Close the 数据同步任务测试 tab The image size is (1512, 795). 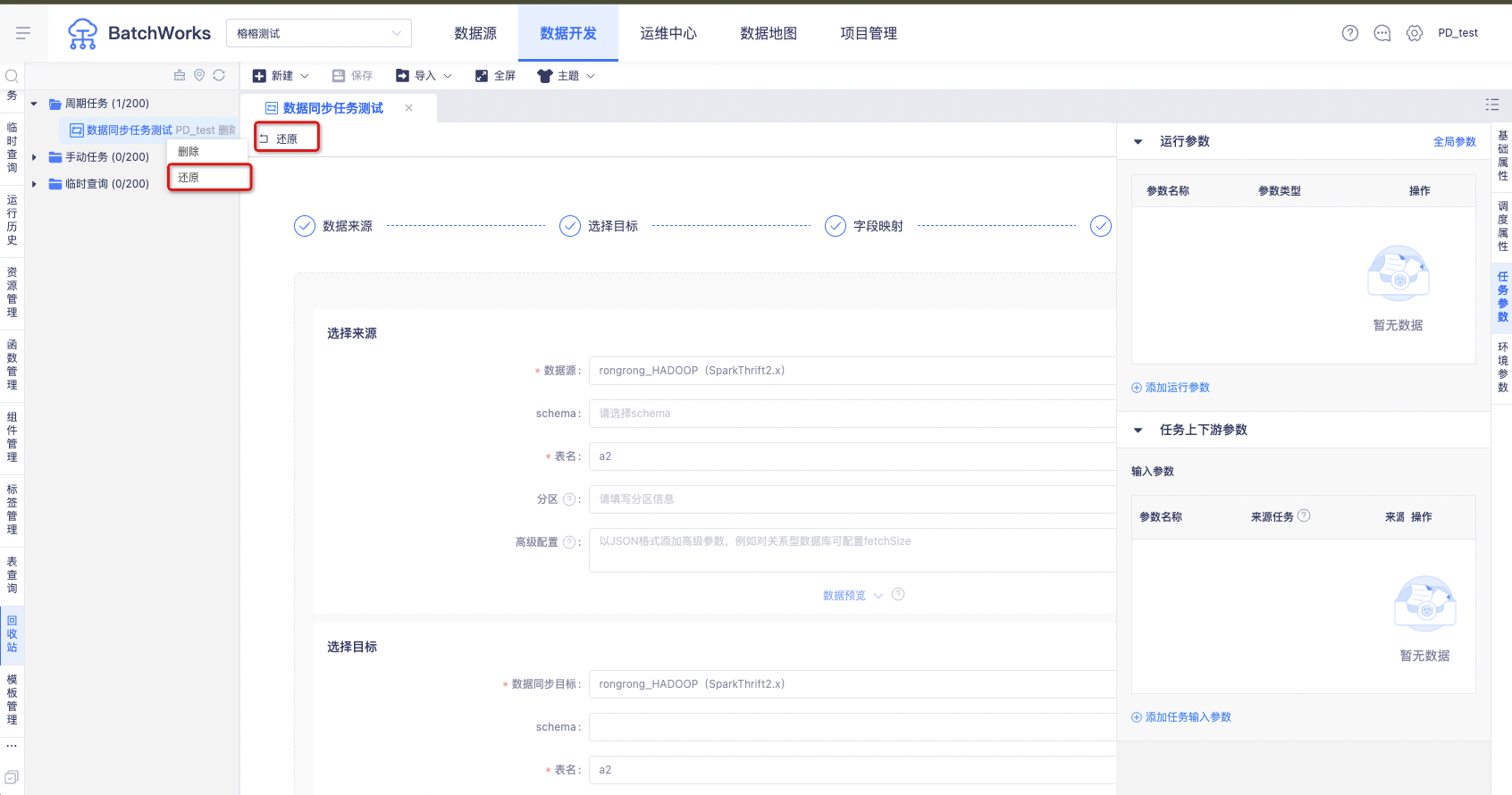[408, 107]
